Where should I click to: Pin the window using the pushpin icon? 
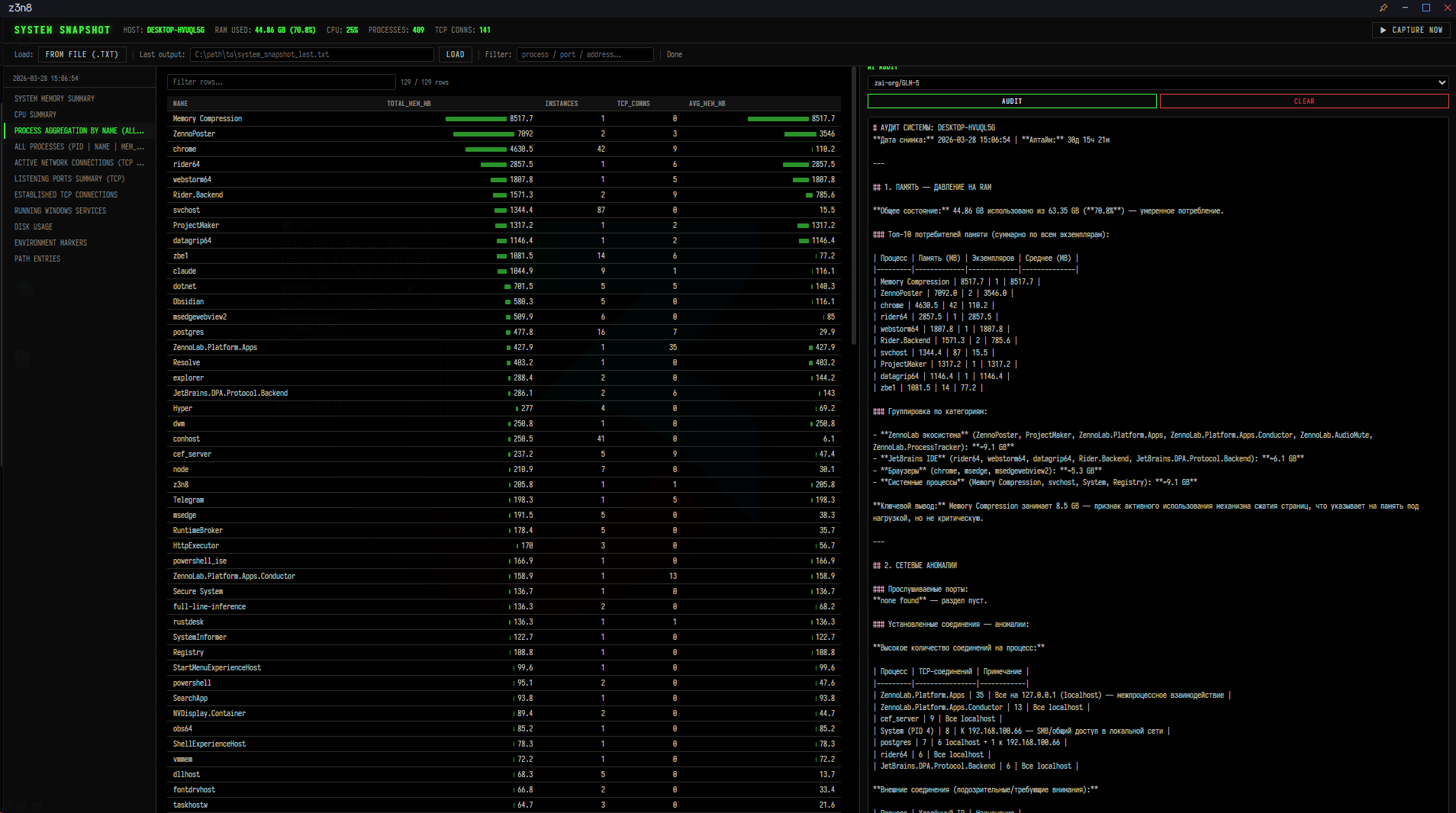(x=1383, y=8)
